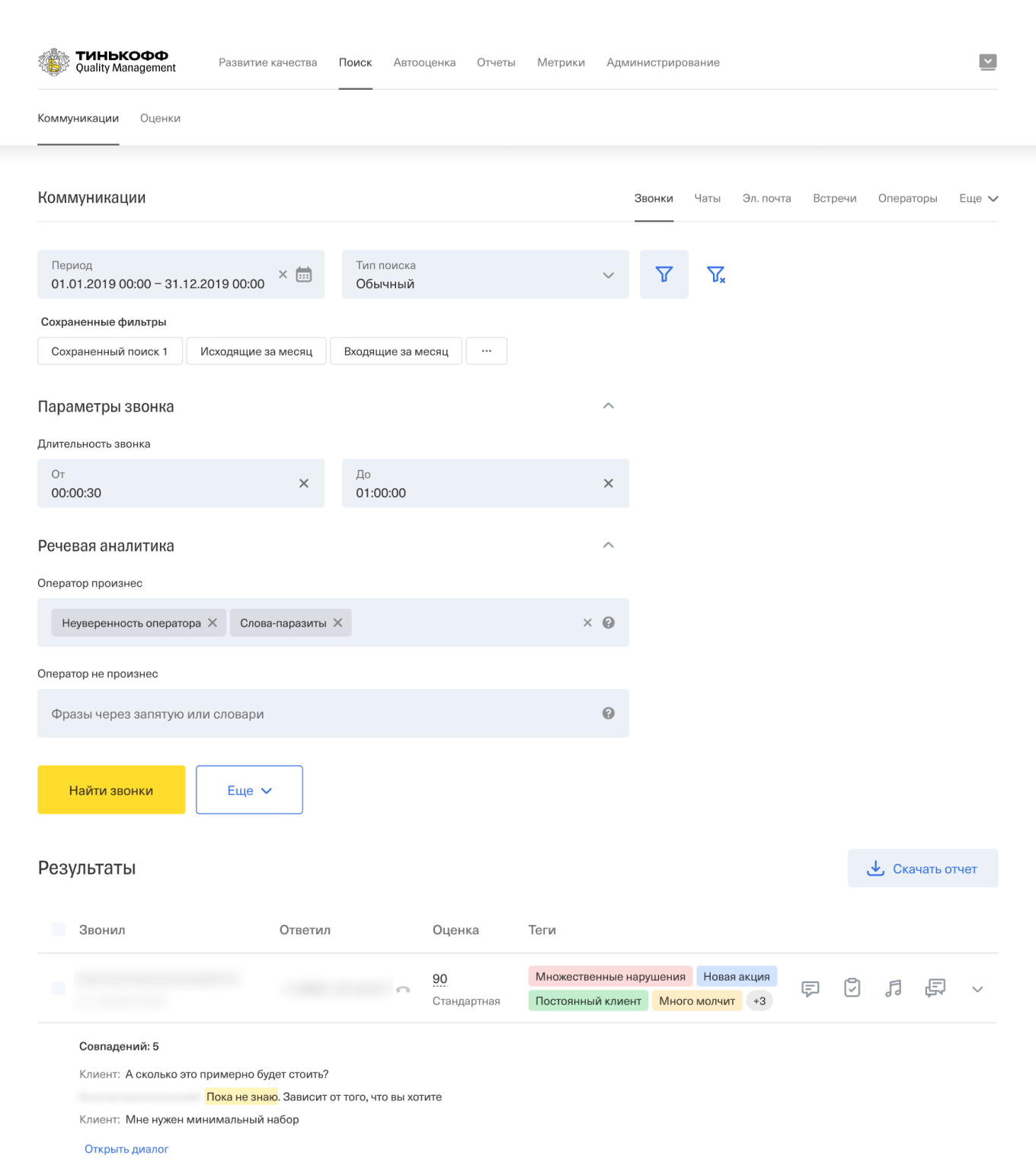Switch to the Чаты tab
This screenshot has width=1036, height=1172.
coord(707,198)
